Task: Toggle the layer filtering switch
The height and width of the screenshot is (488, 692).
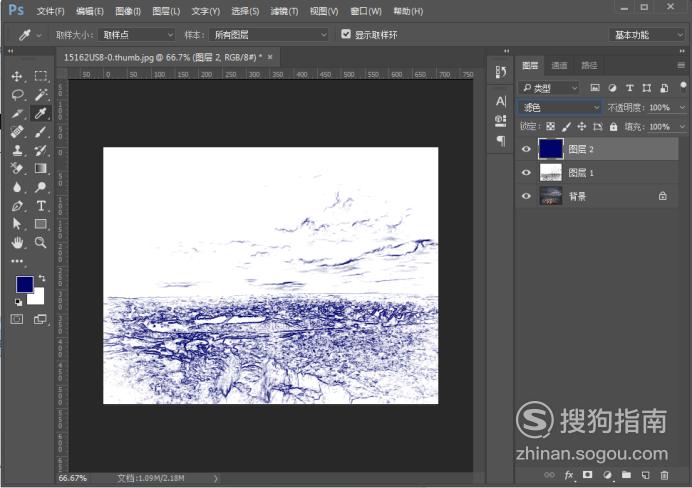Action: 683,86
